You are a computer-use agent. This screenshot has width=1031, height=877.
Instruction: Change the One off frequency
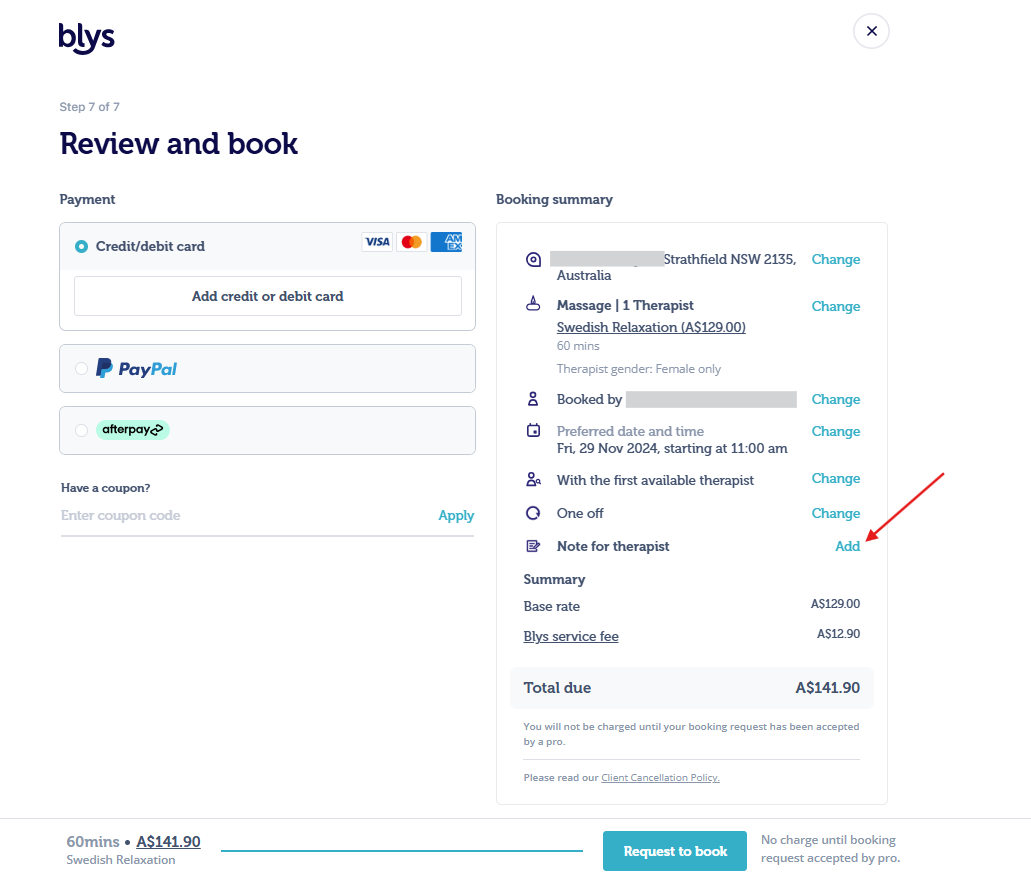point(836,513)
